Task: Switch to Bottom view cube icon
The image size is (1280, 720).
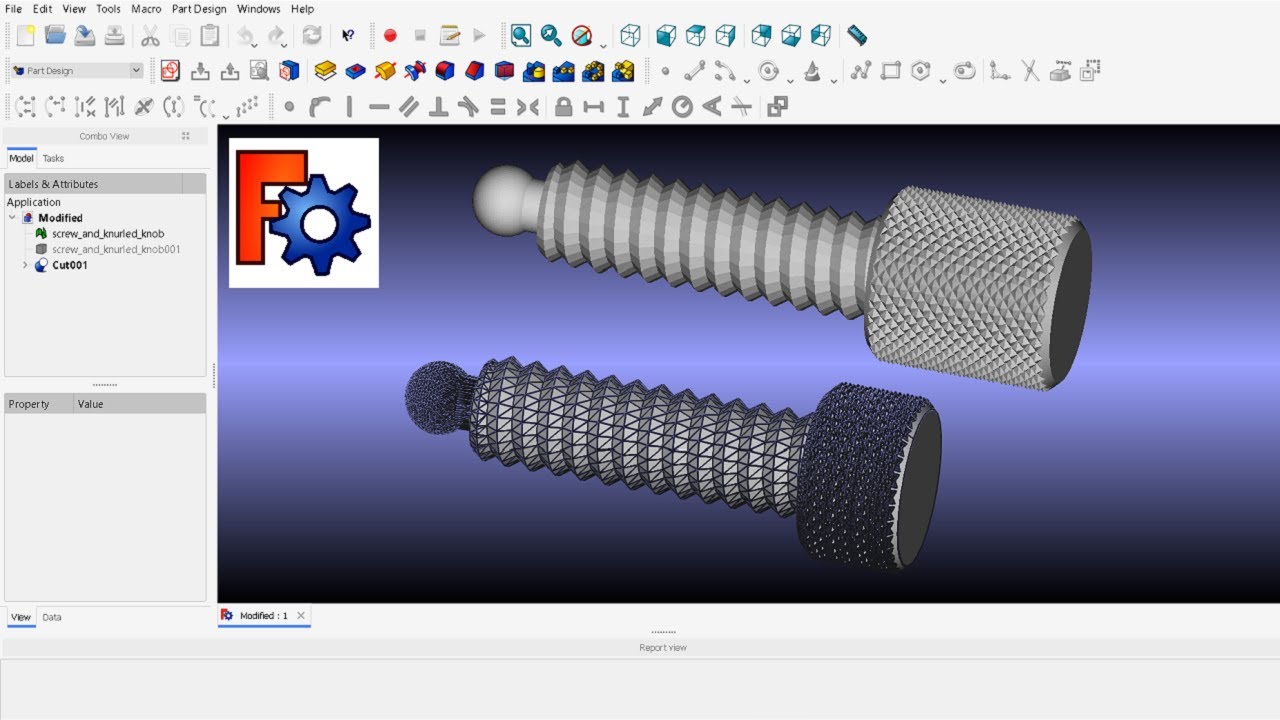Action: tap(791, 36)
